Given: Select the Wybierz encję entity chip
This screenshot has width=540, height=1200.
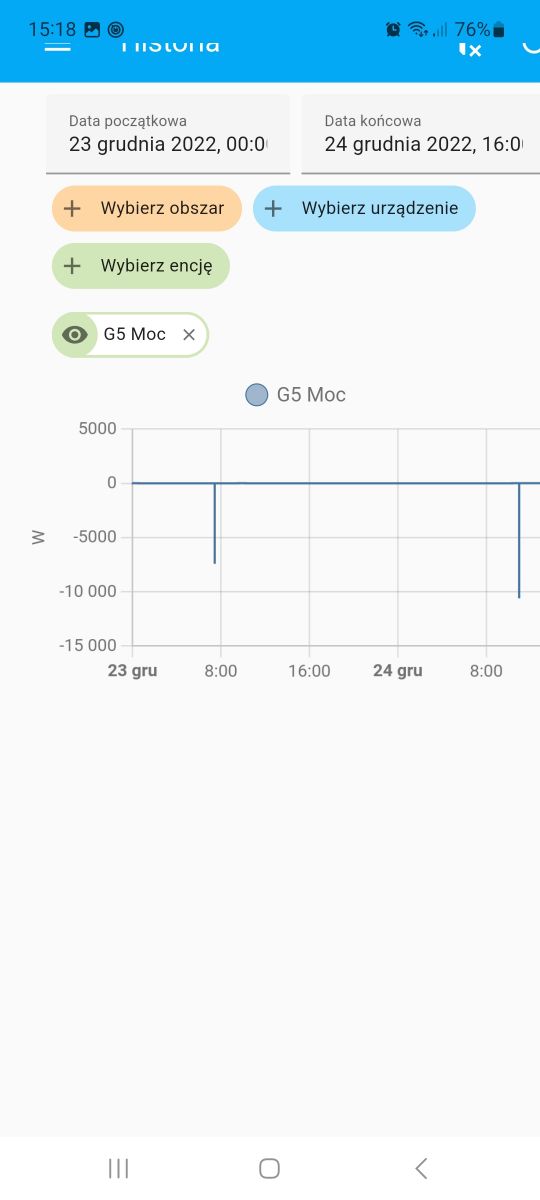Looking at the screenshot, I should tap(141, 266).
